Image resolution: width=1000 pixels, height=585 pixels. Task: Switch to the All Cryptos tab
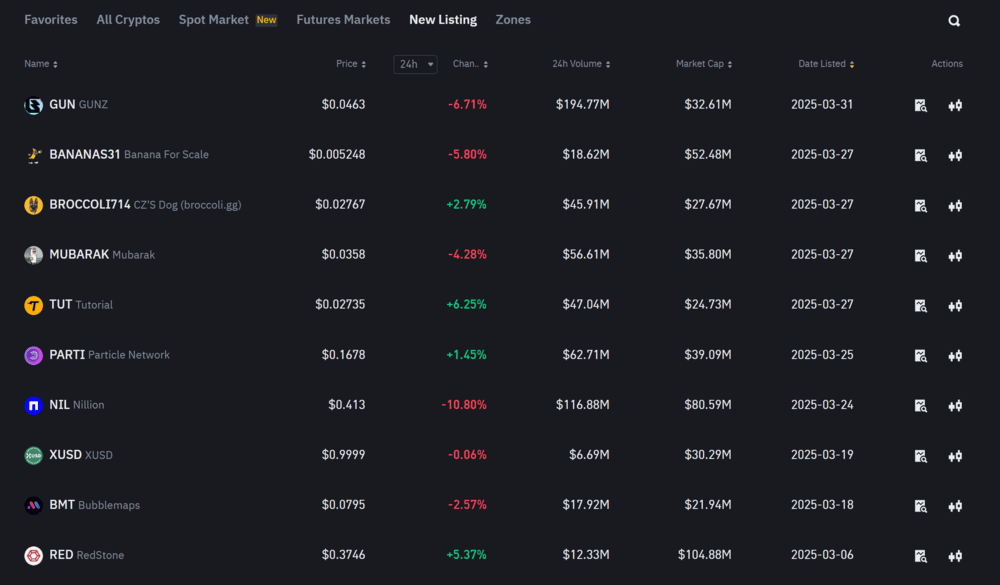point(128,20)
